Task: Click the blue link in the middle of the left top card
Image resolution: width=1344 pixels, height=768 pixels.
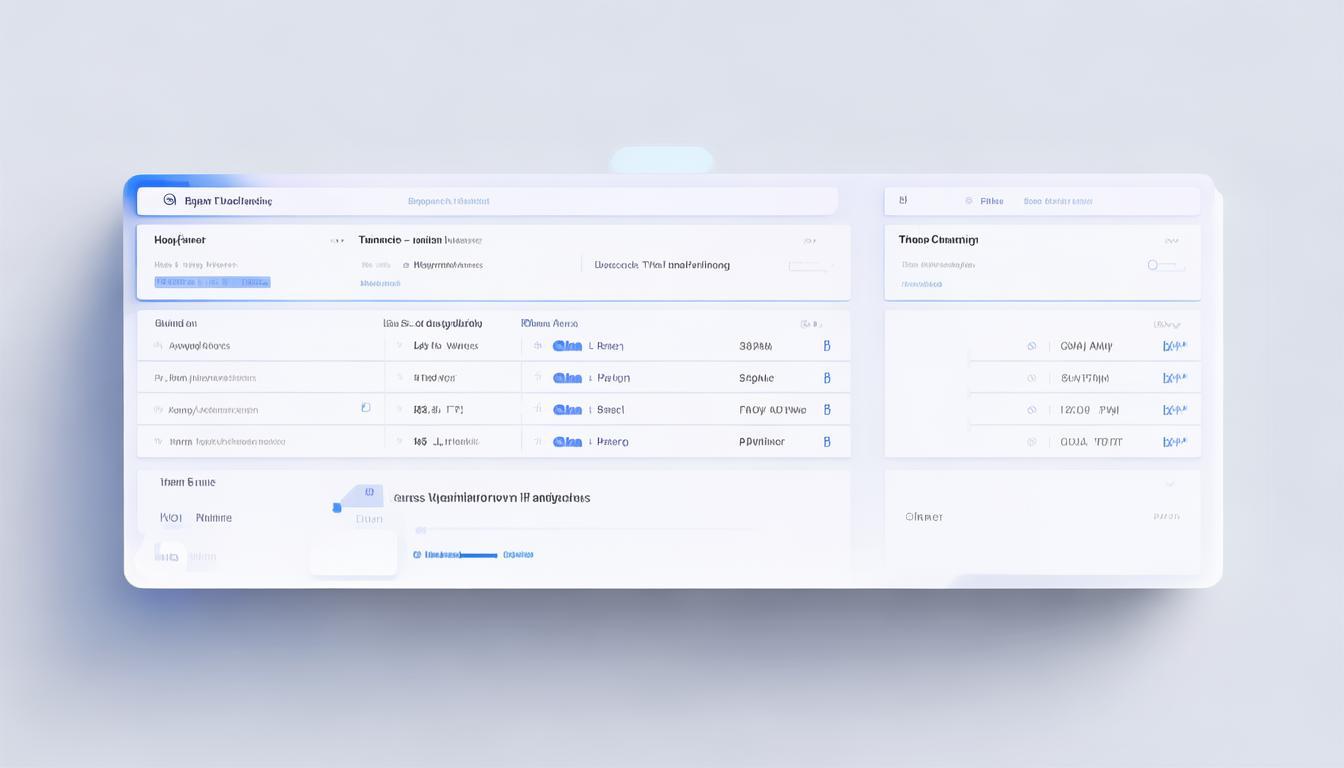Action: (380, 284)
